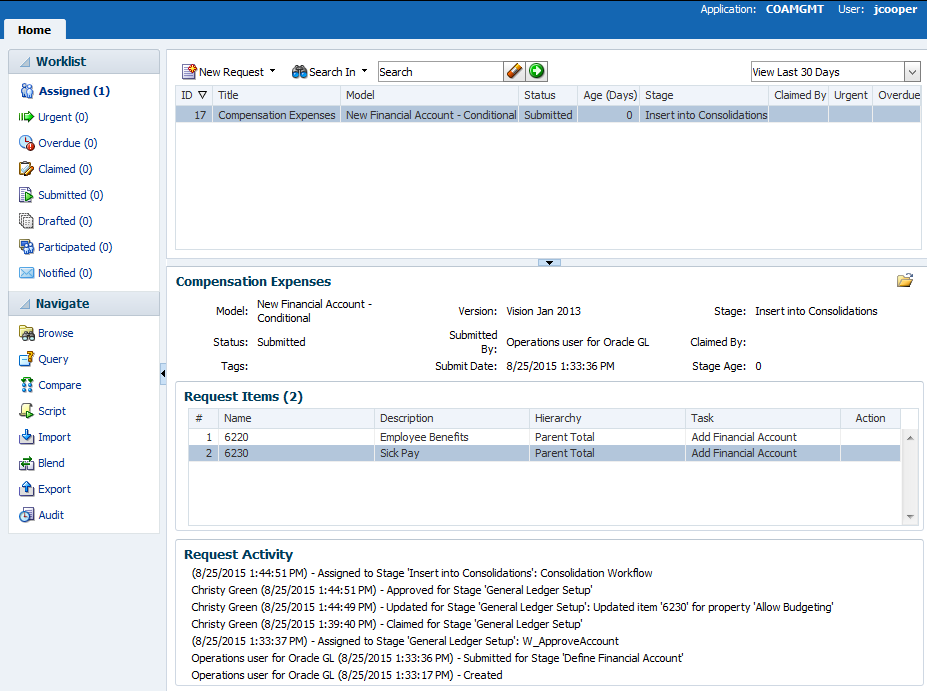Open the Search In dropdown
The height and width of the screenshot is (691, 927).
pyautogui.click(x=364, y=72)
